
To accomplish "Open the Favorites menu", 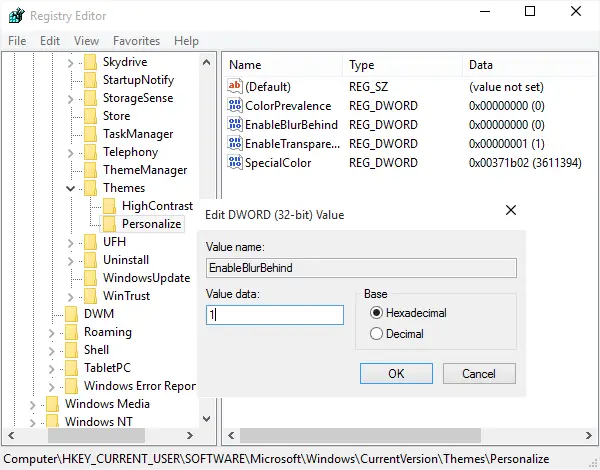I will click(x=137, y=41).
